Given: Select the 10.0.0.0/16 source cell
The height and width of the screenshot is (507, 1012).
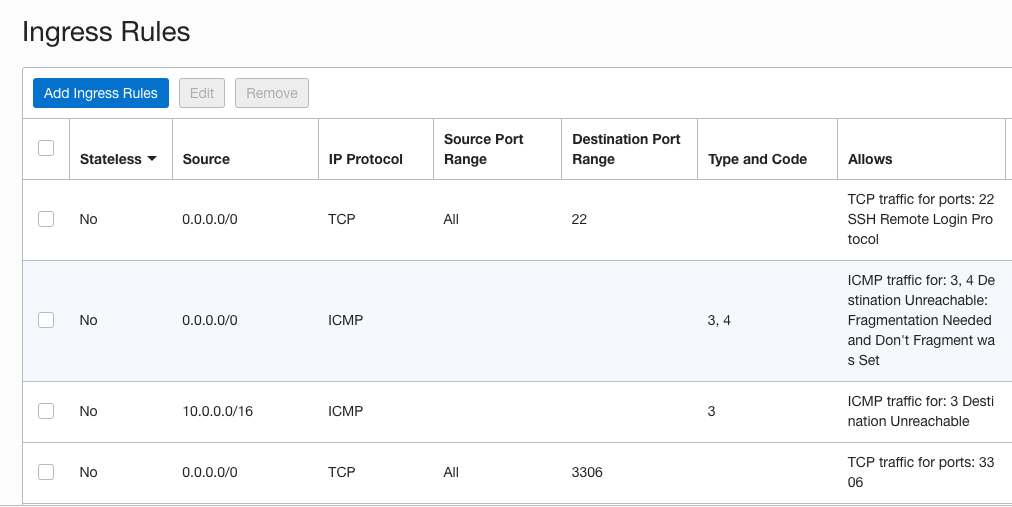Looking at the screenshot, I should (218, 411).
